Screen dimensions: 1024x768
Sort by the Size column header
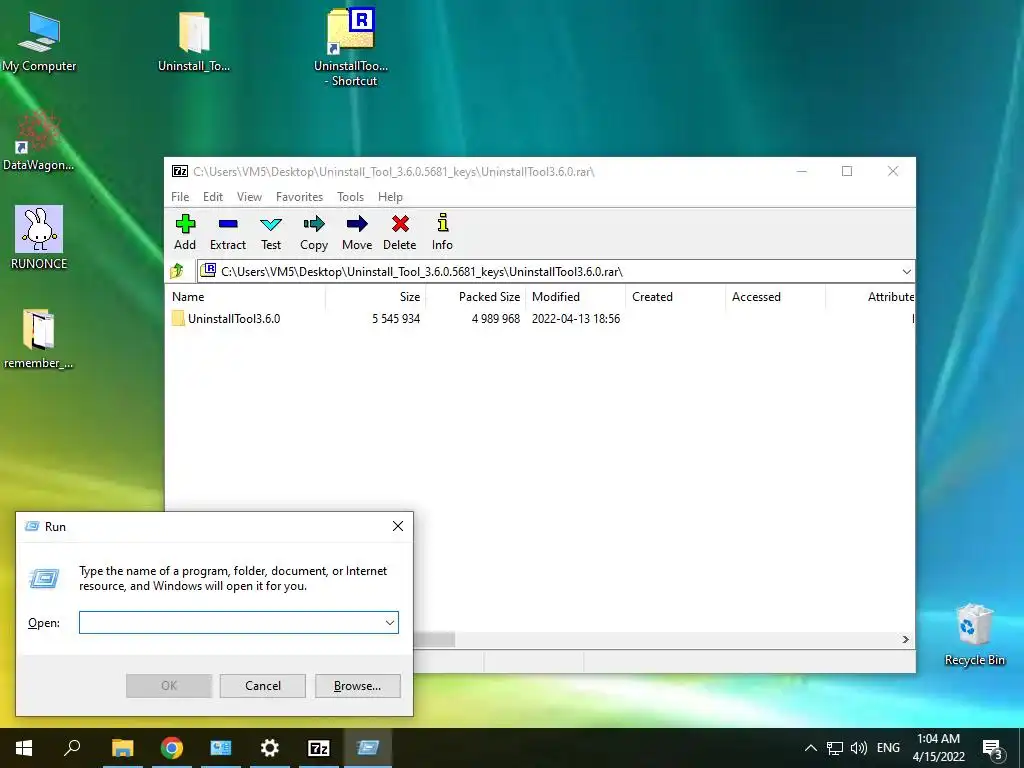(x=376, y=296)
